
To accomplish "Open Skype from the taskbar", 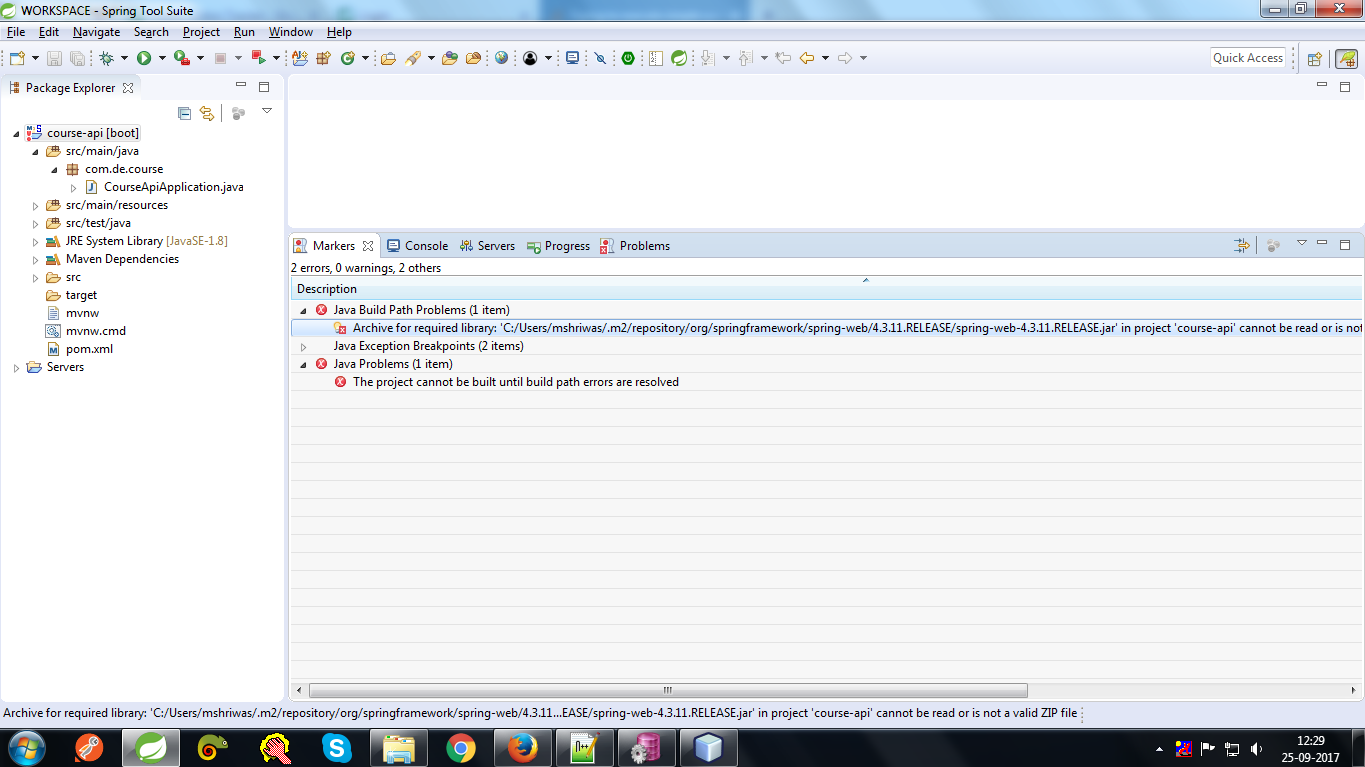I will click(x=337, y=747).
